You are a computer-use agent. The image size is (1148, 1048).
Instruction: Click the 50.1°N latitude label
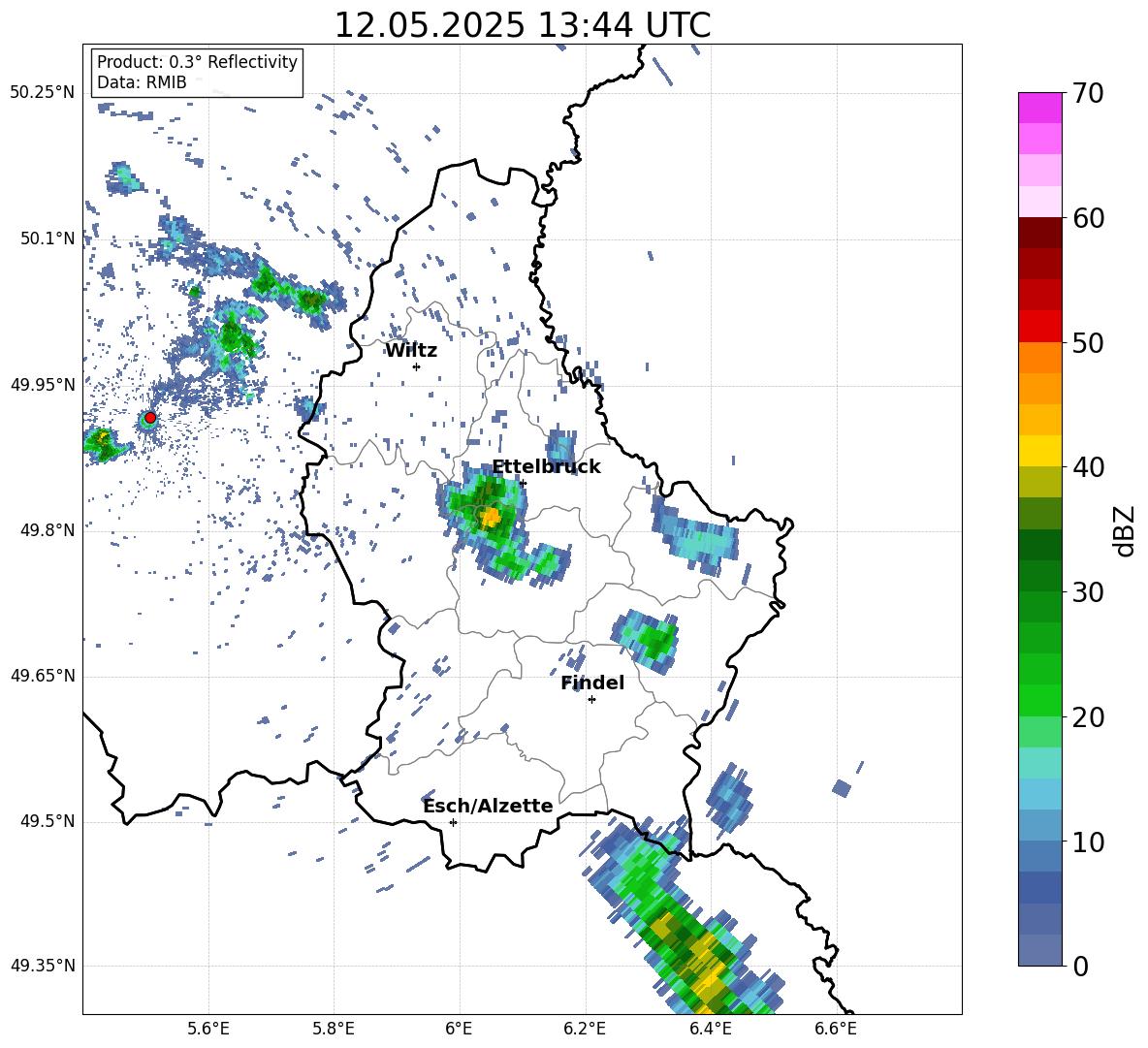(x=48, y=238)
